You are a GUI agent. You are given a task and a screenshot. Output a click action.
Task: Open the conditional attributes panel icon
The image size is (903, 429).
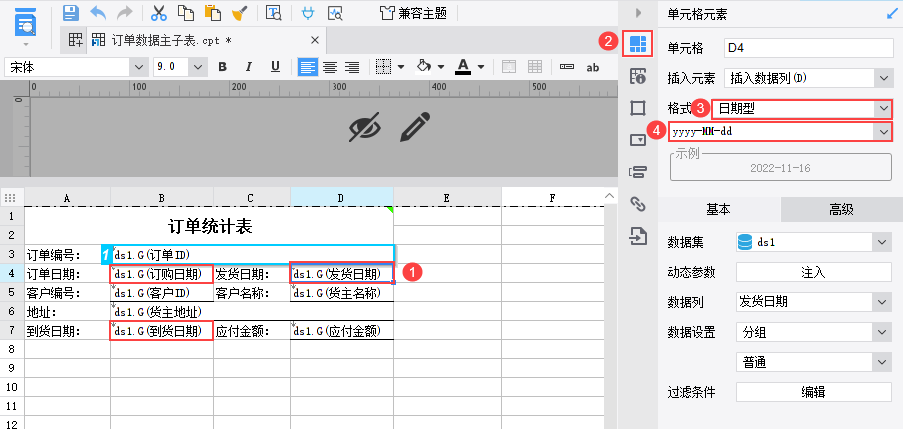click(638, 171)
